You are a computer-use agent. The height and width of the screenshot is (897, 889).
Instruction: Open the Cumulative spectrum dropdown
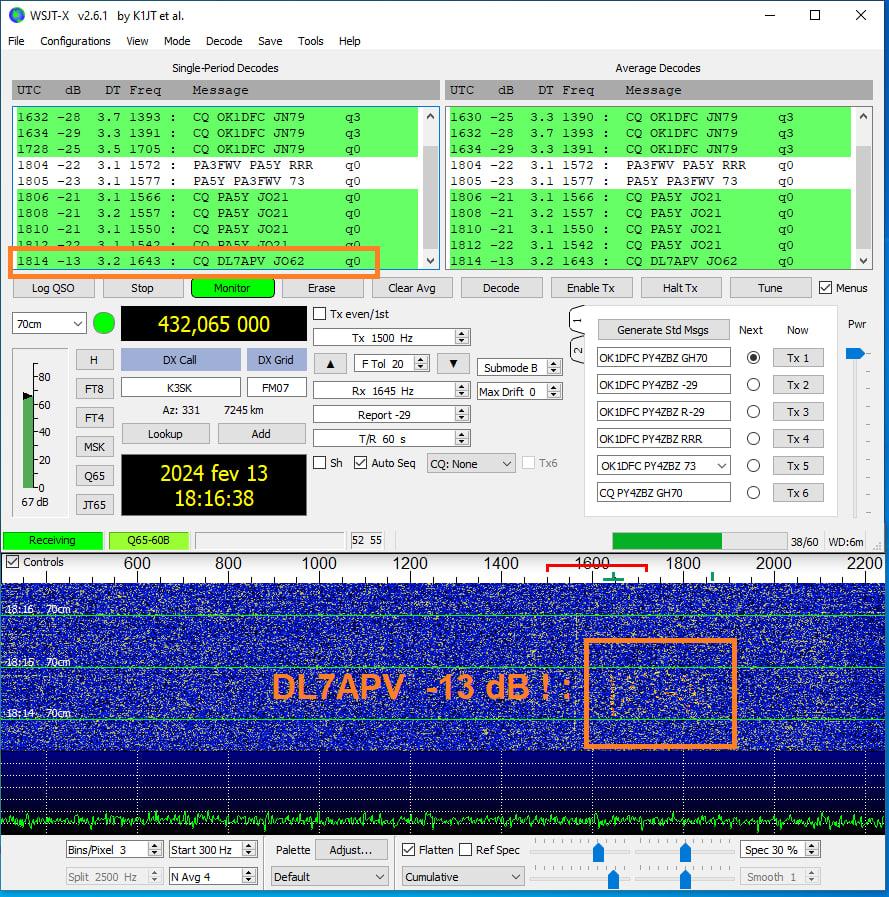point(462,877)
